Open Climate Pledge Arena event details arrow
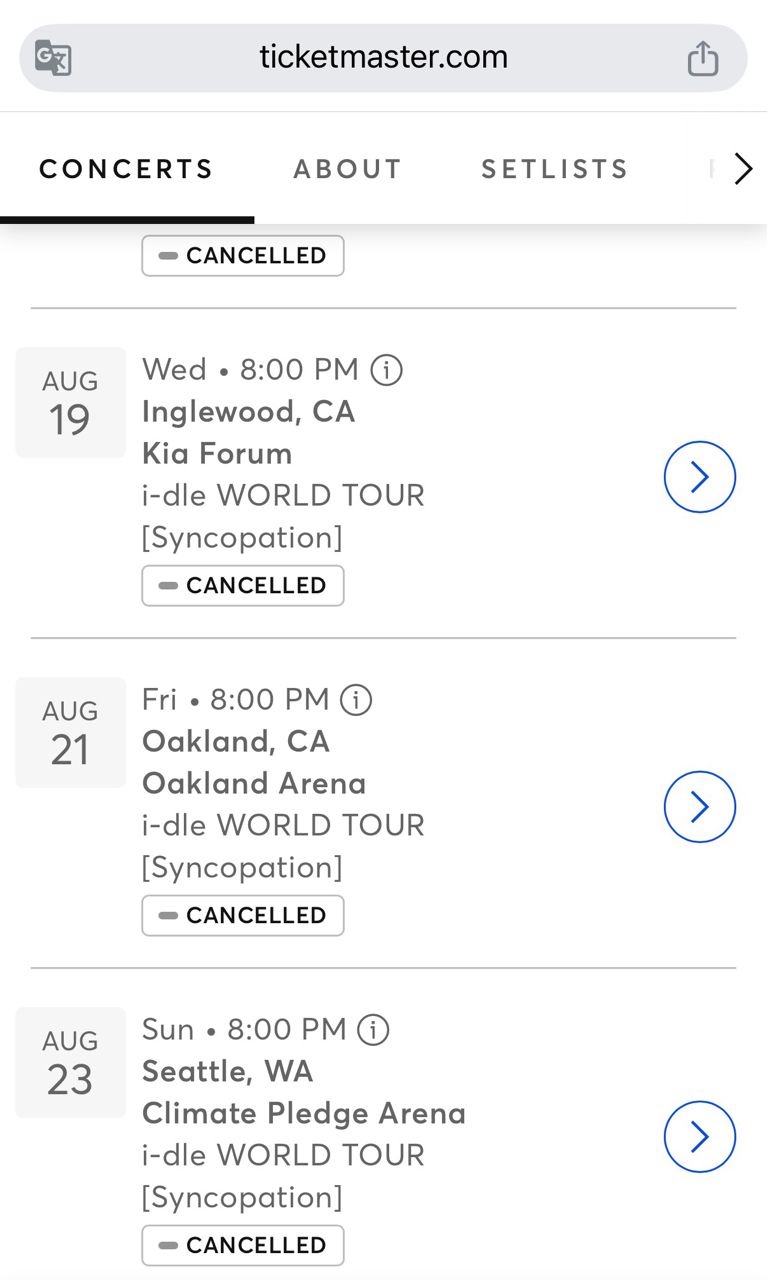 (x=700, y=1137)
